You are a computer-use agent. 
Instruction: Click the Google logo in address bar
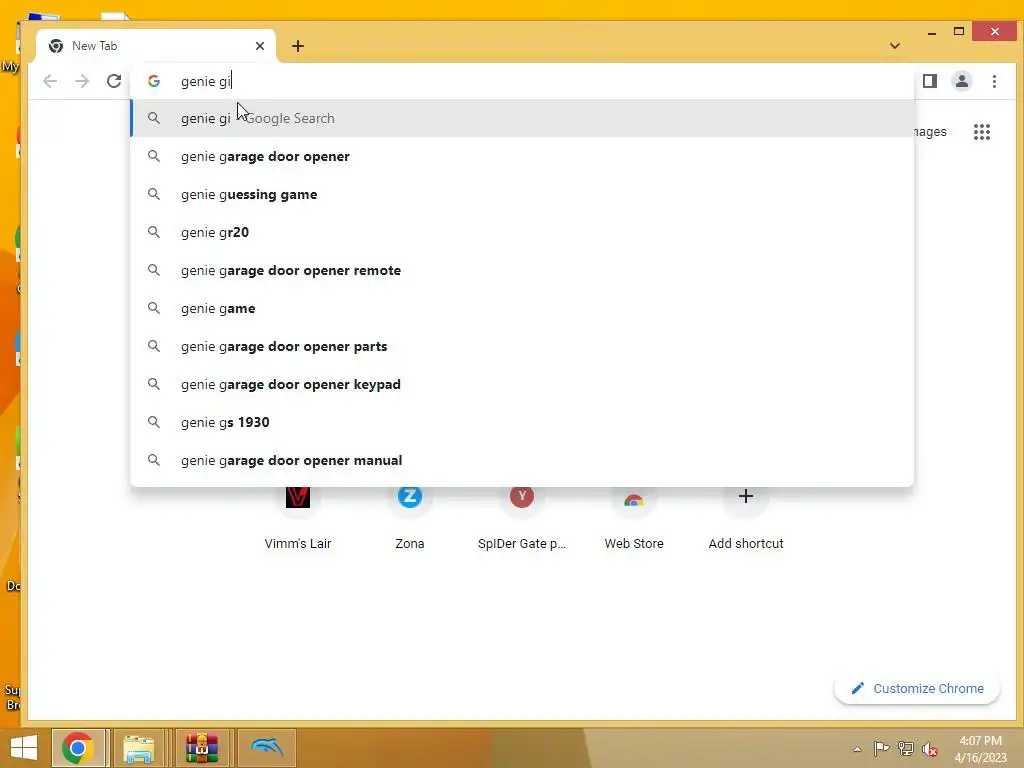(x=154, y=81)
